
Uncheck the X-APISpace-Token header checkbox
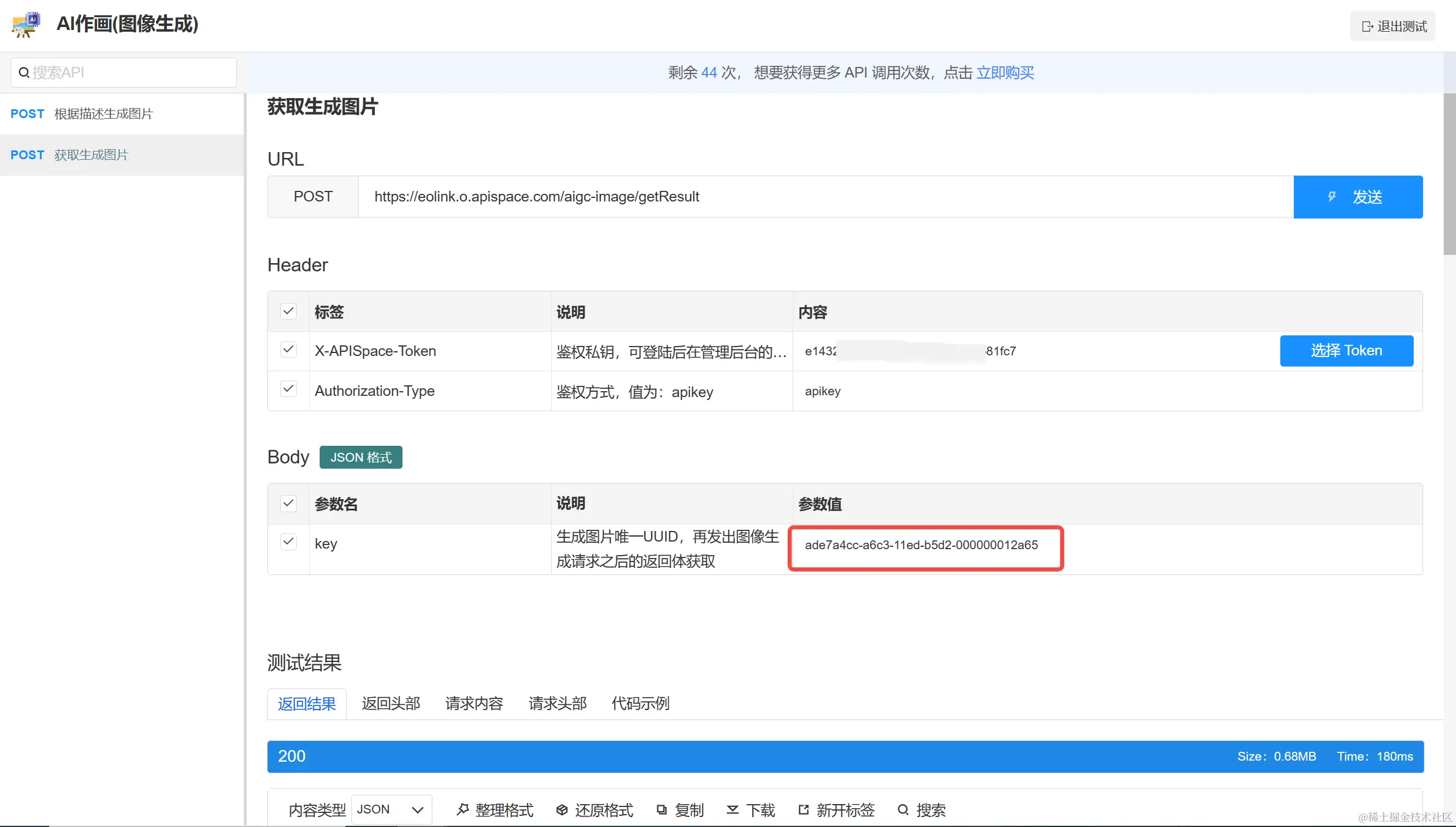pos(288,350)
